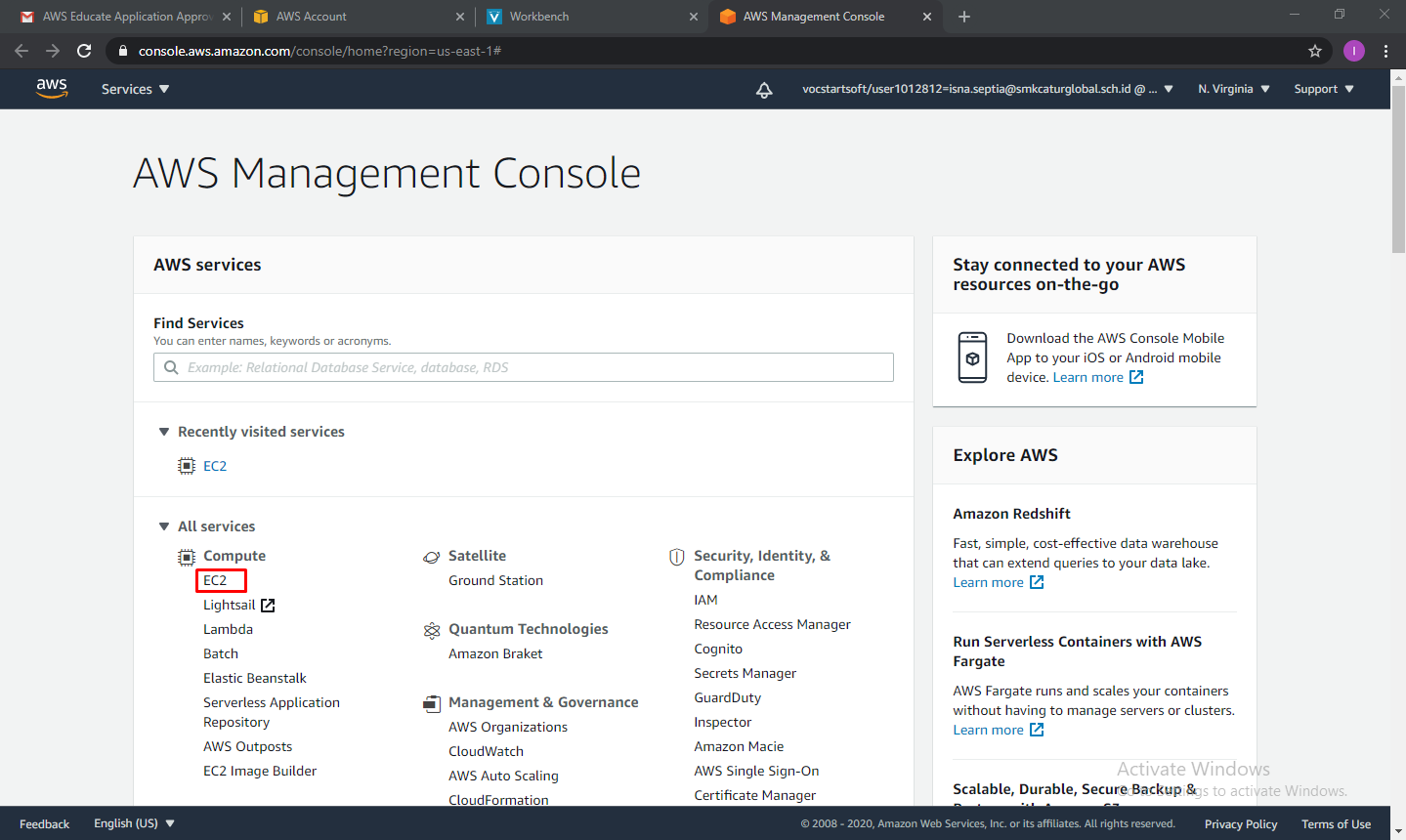
Task: Switch to the Workbench tab
Action: tap(591, 17)
